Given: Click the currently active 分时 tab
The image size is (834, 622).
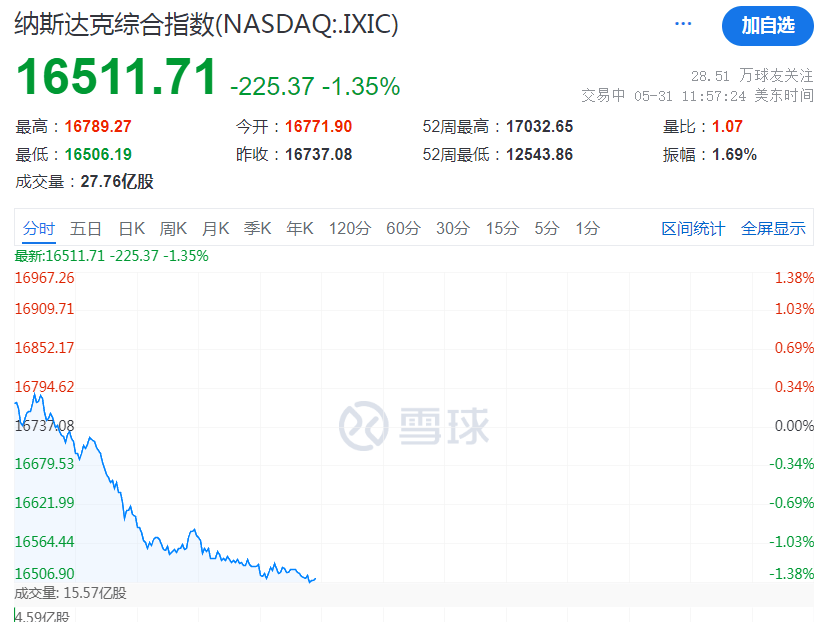Looking at the screenshot, I should pyautogui.click(x=38, y=228).
